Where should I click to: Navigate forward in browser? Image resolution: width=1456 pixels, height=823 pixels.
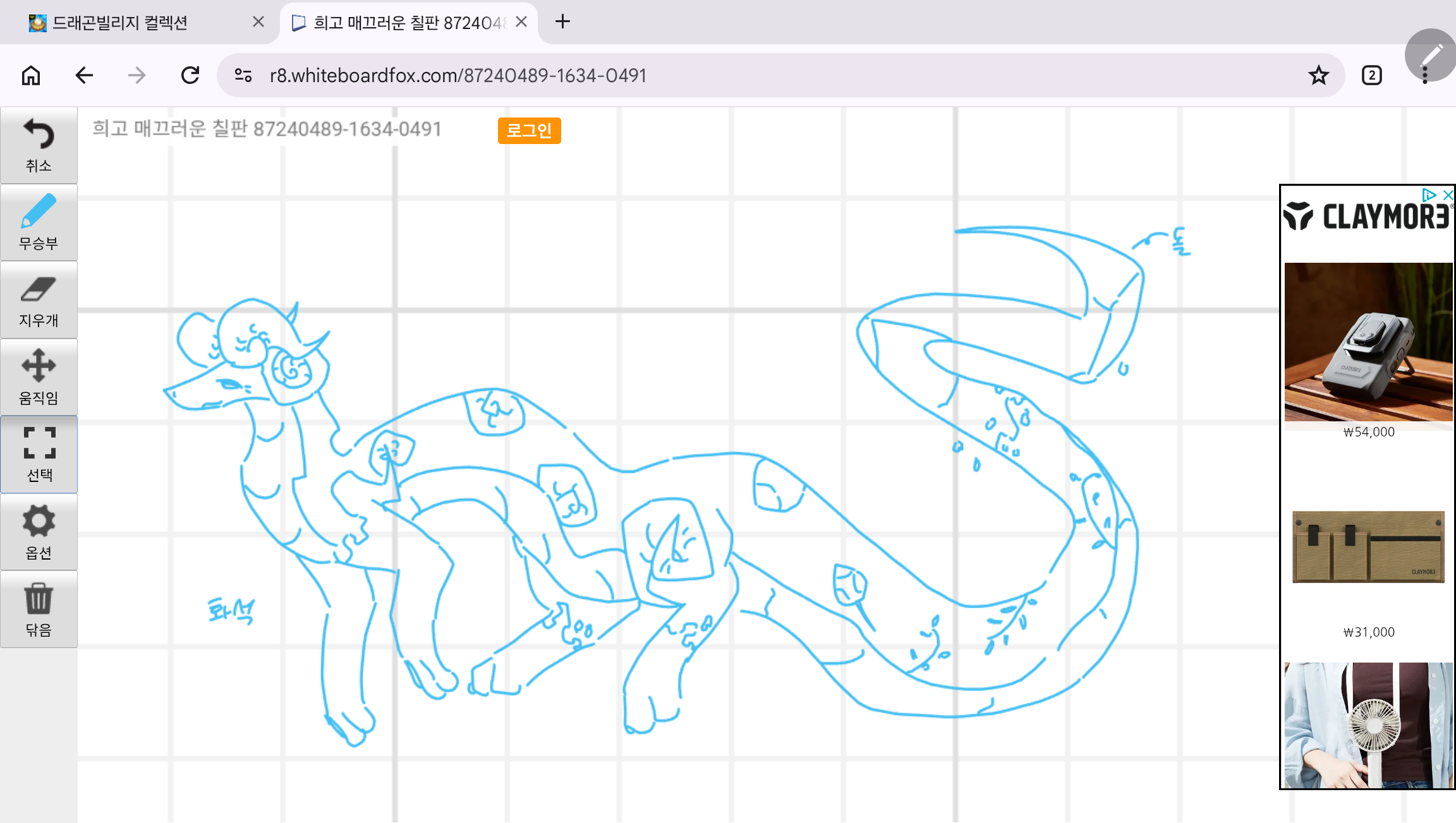click(x=136, y=76)
